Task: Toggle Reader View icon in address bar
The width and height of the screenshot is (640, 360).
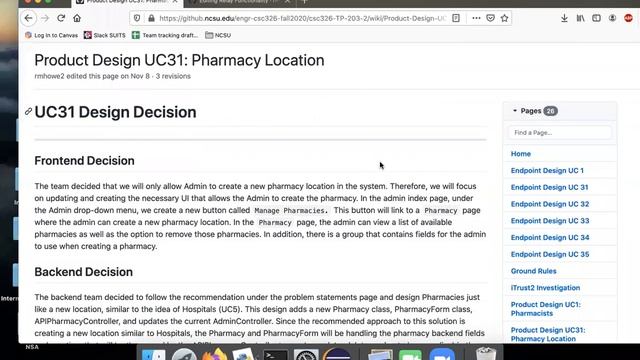Action: tap(456, 18)
